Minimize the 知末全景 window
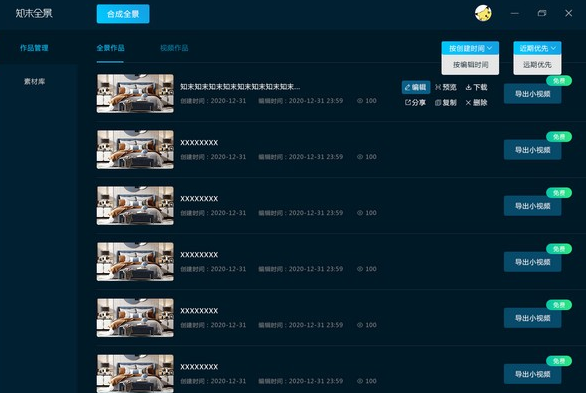Screen dimensions: 586x393 515,13
